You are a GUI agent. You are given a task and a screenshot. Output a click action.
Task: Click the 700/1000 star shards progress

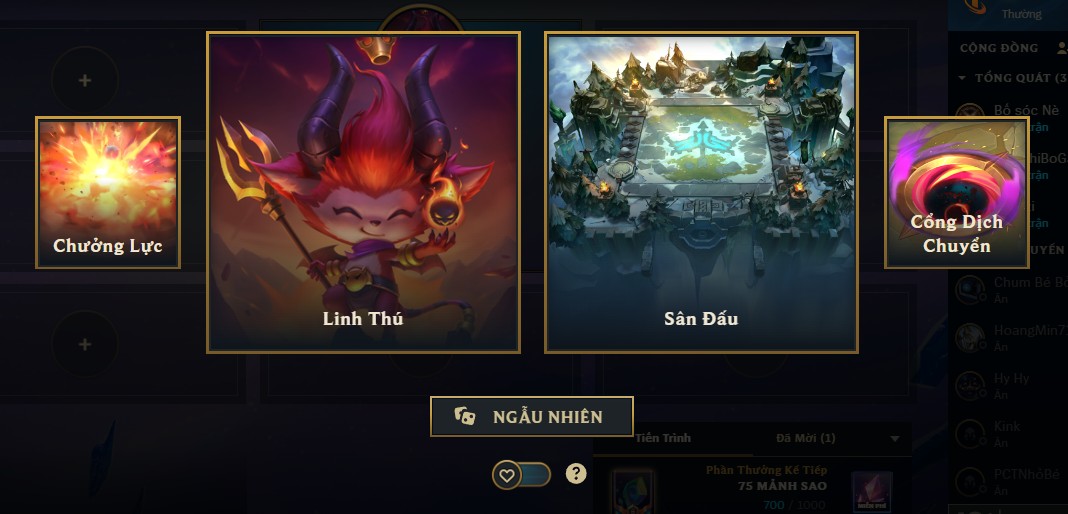(794, 505)
